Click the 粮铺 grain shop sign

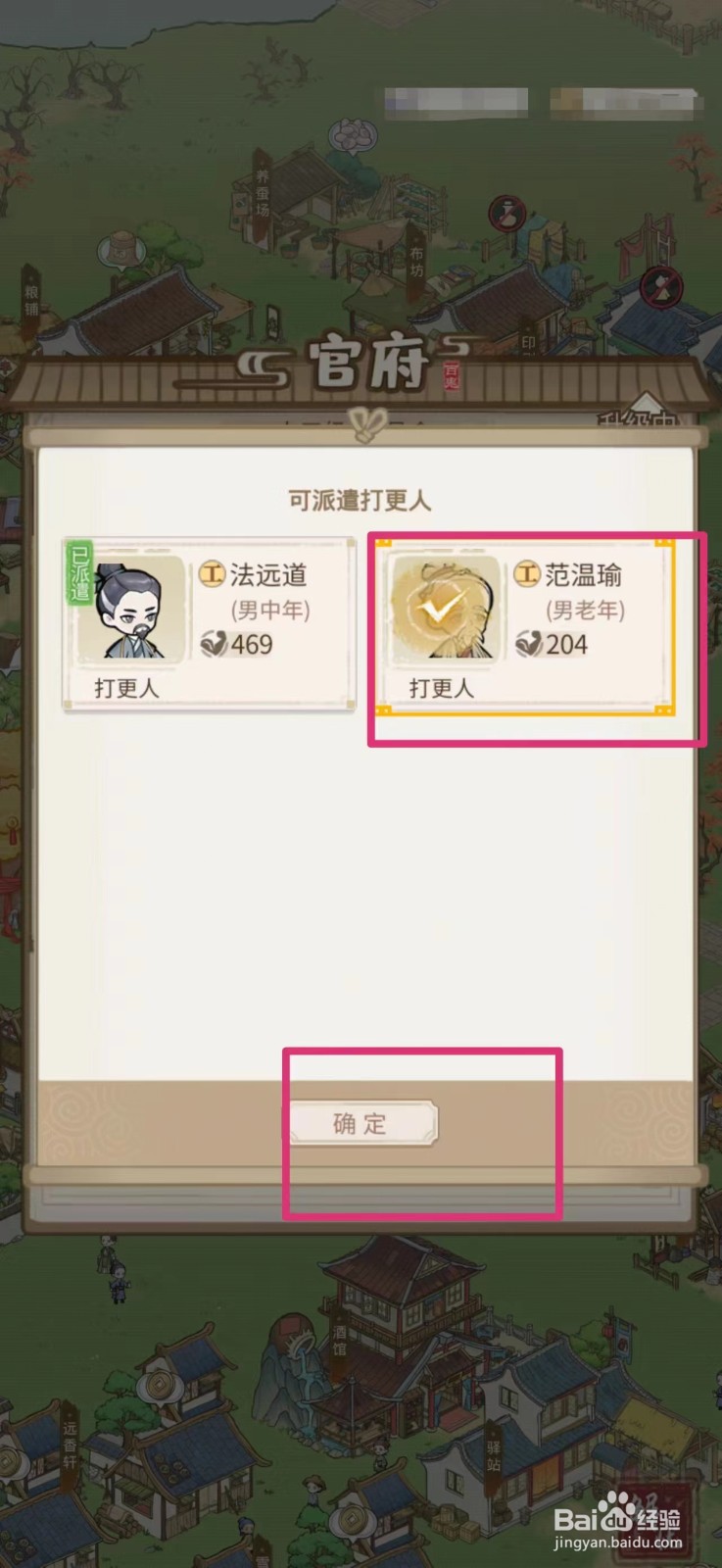[x=31, y=299]
